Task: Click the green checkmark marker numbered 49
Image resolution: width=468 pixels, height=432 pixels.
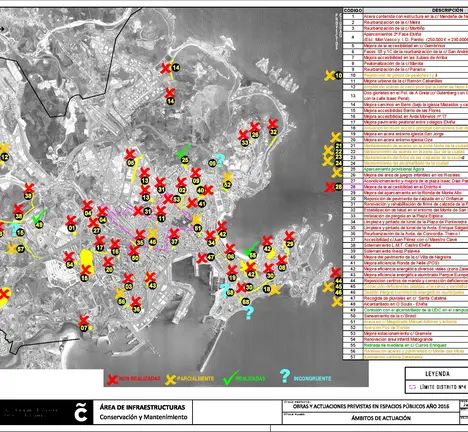Action: tap(39, 216)
